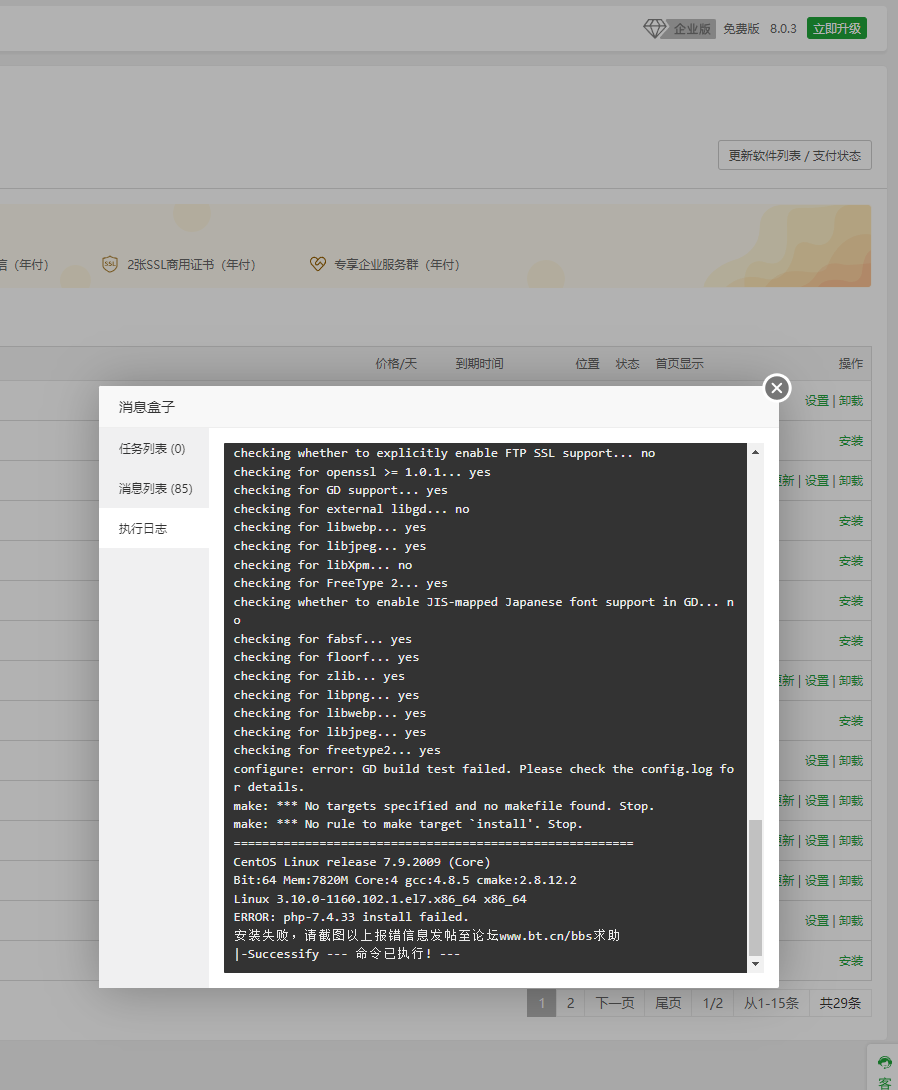Viewport: 898px width, 1090px height.
Task: Click '|-Successify --- 命令已执行' line
Action: click(347, 954)
